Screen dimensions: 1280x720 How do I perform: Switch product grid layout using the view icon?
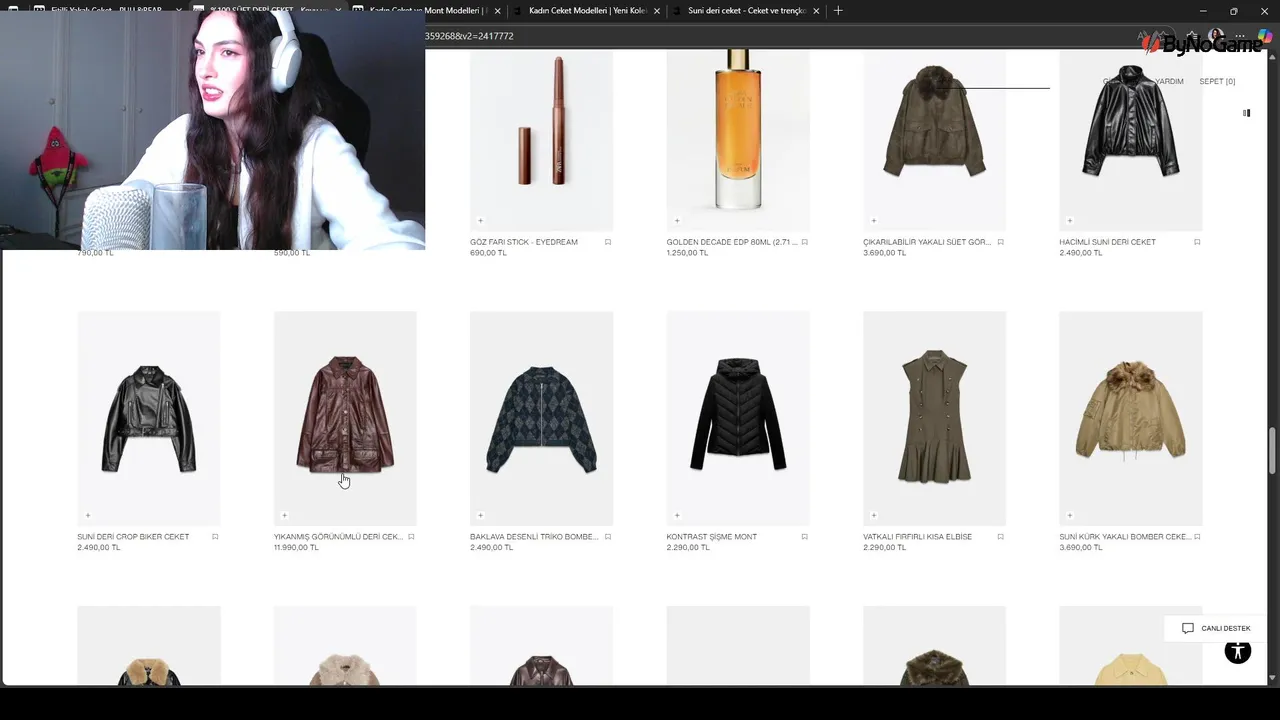(1246, 113)
